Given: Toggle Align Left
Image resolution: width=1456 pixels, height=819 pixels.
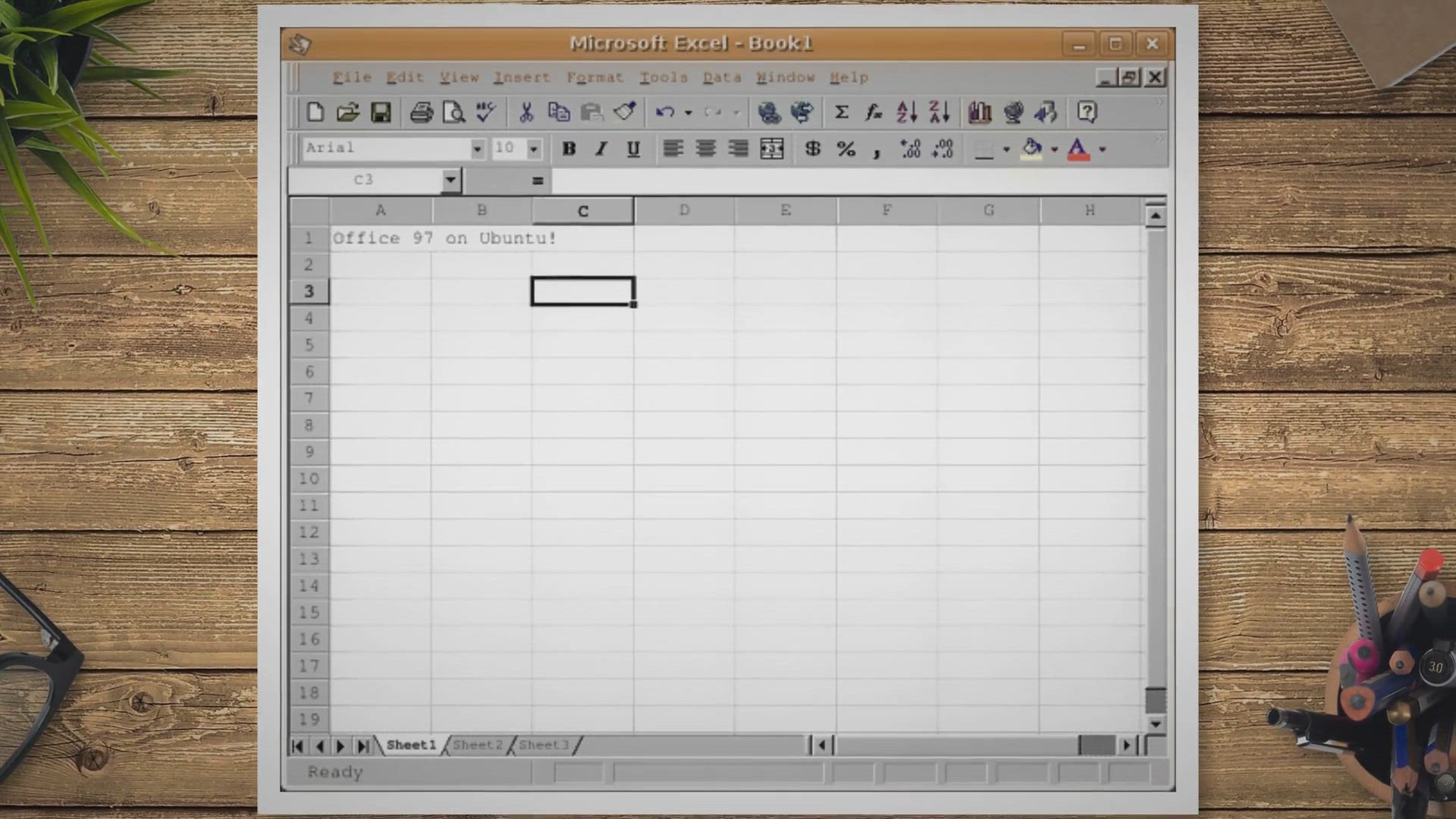Looking at the screenshot, I should 673,149.
